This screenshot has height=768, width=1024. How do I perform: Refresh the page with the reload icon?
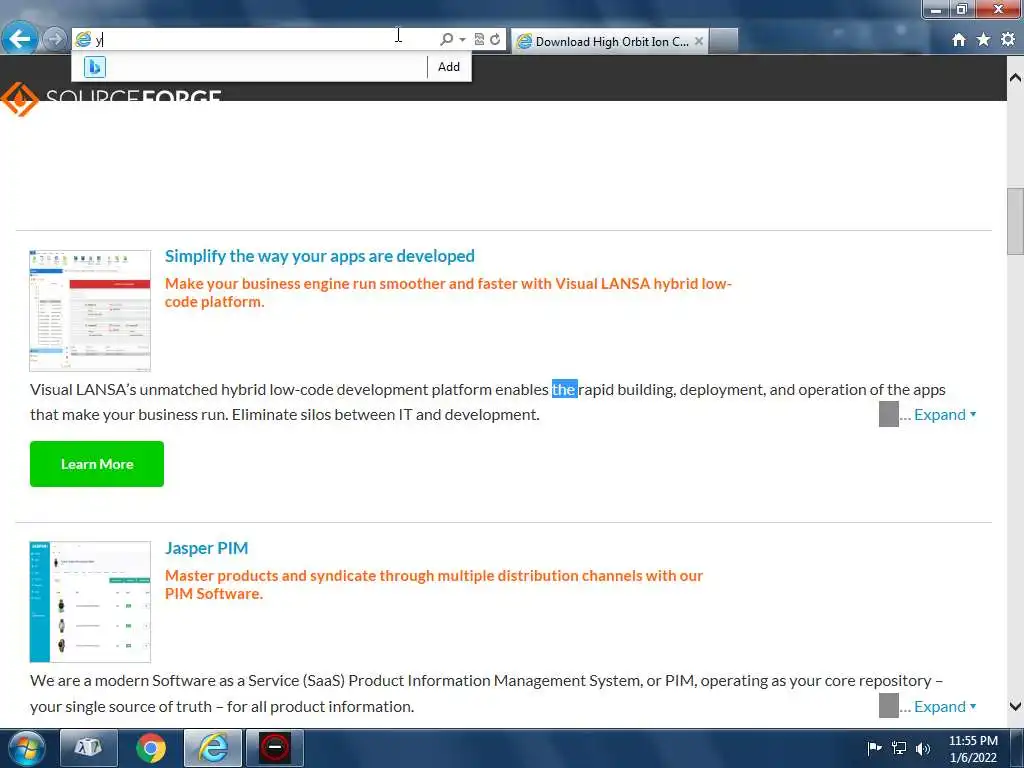tap(495, 40)
